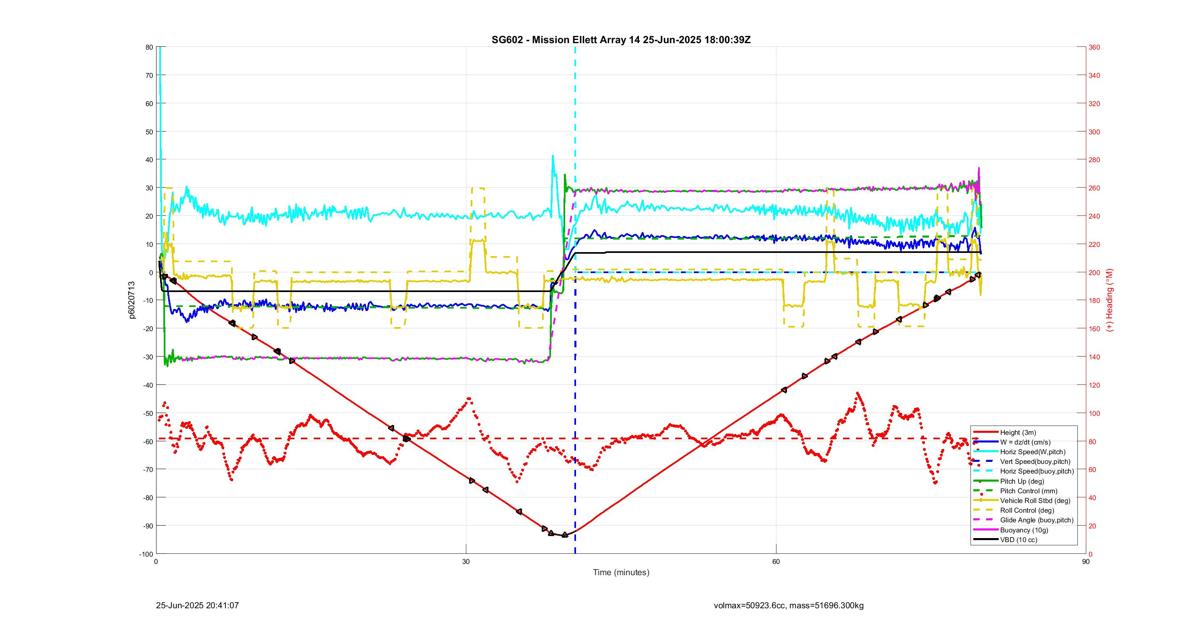
Task: Select the "Height (3m)" legend entry
Action: click(1019, 431)
